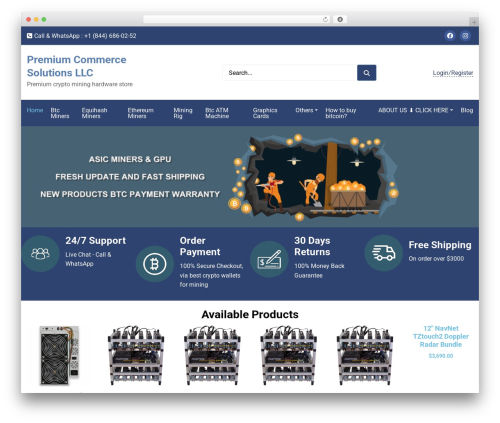Open 12" NavNet TZtouch2 Doppler Radar Bundle
The height and width of the screenshot is (423, 500).
pyautogui.click(x=441, y=336)
